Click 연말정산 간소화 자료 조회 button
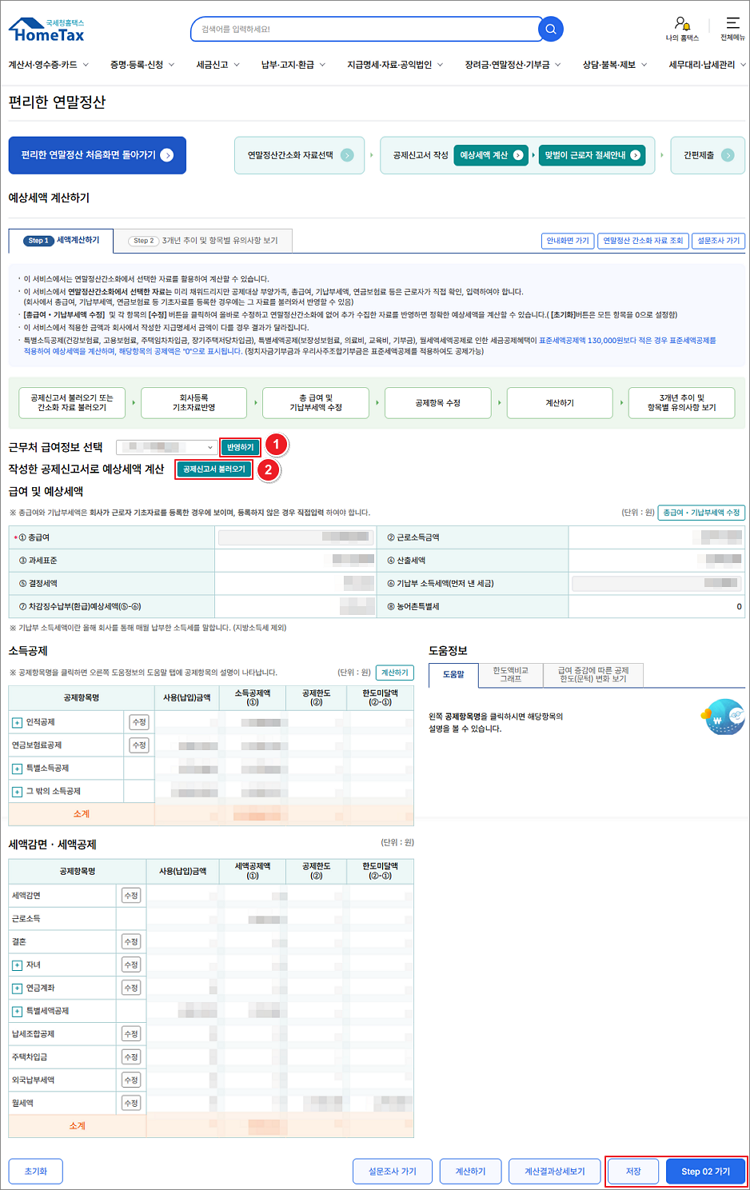Screen dimensions: 750x1190 [643, 241]
